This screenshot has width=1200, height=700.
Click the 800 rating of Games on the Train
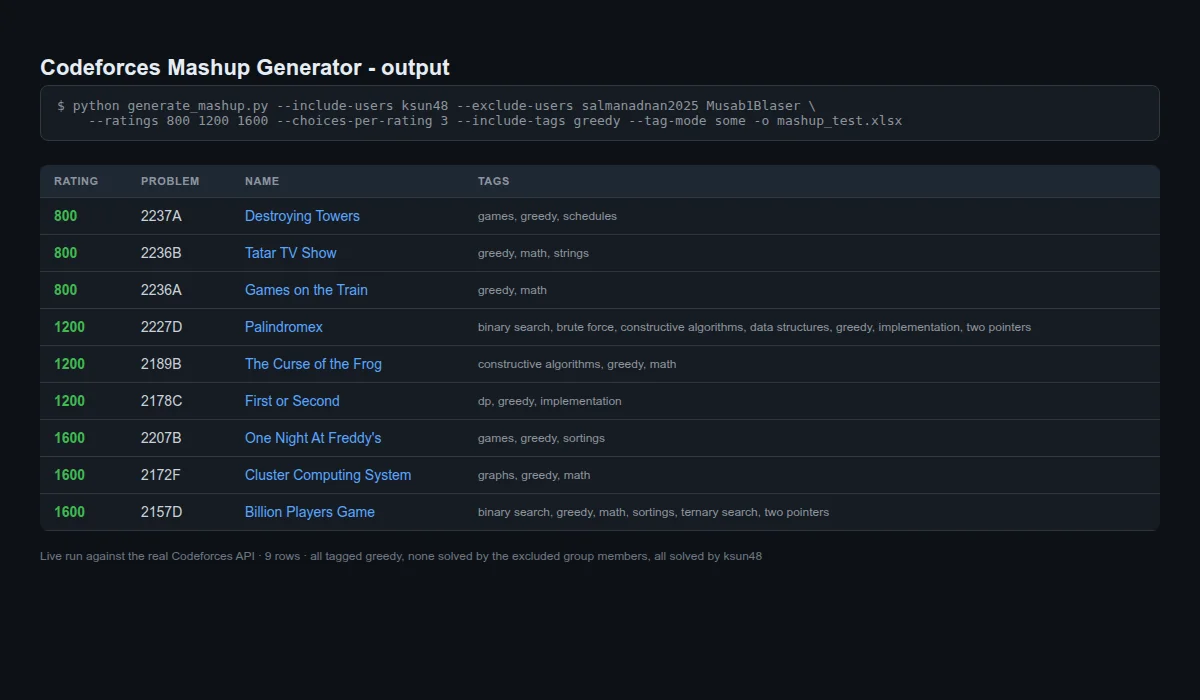(65, 290)
